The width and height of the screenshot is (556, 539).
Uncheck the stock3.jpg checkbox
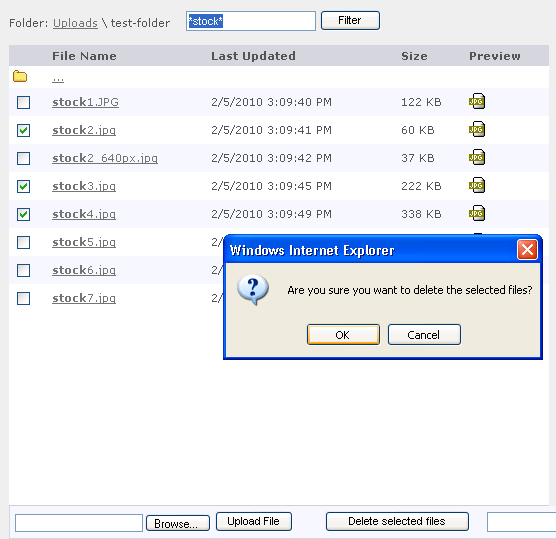pos(23,187)
